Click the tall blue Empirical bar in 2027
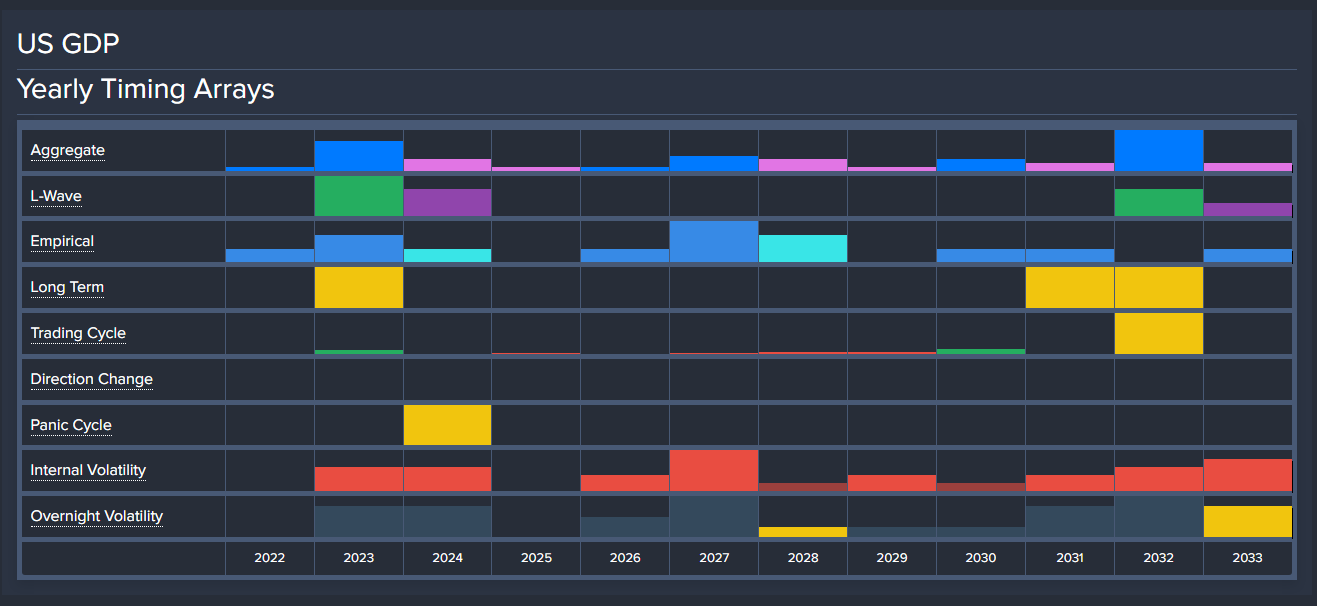This screenshot has height=606, width=1317. click(x=714, y=241)
